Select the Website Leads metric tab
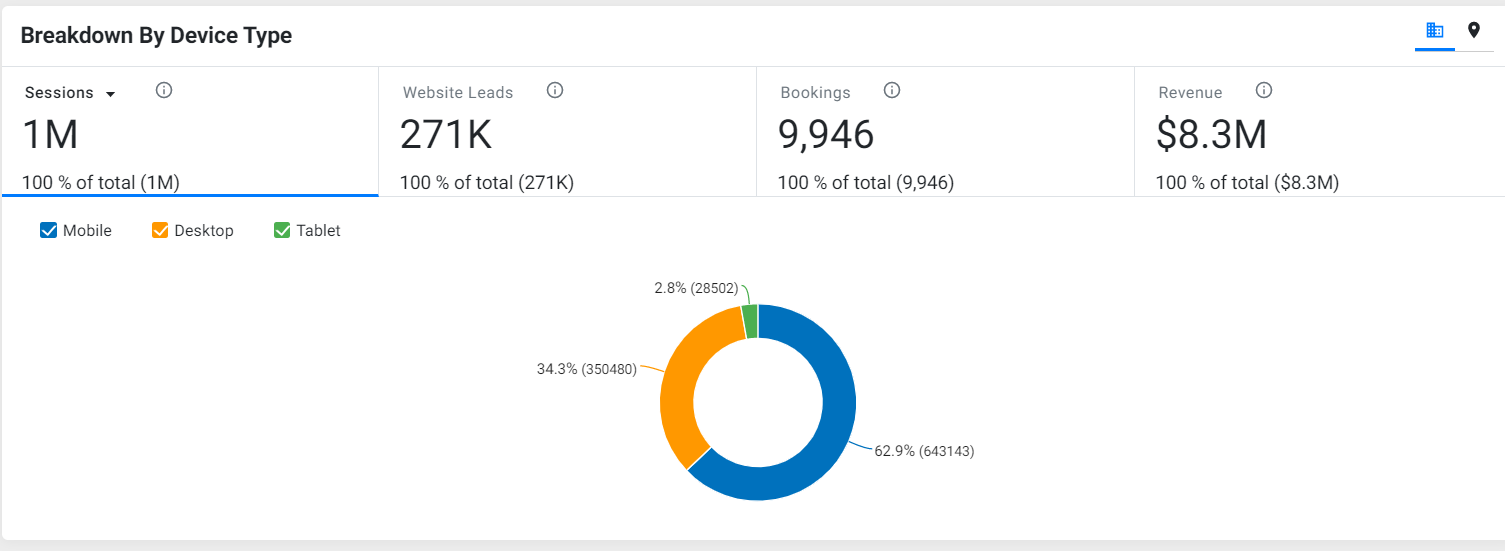The image size is (1505, 551). (x=568, y=132)
